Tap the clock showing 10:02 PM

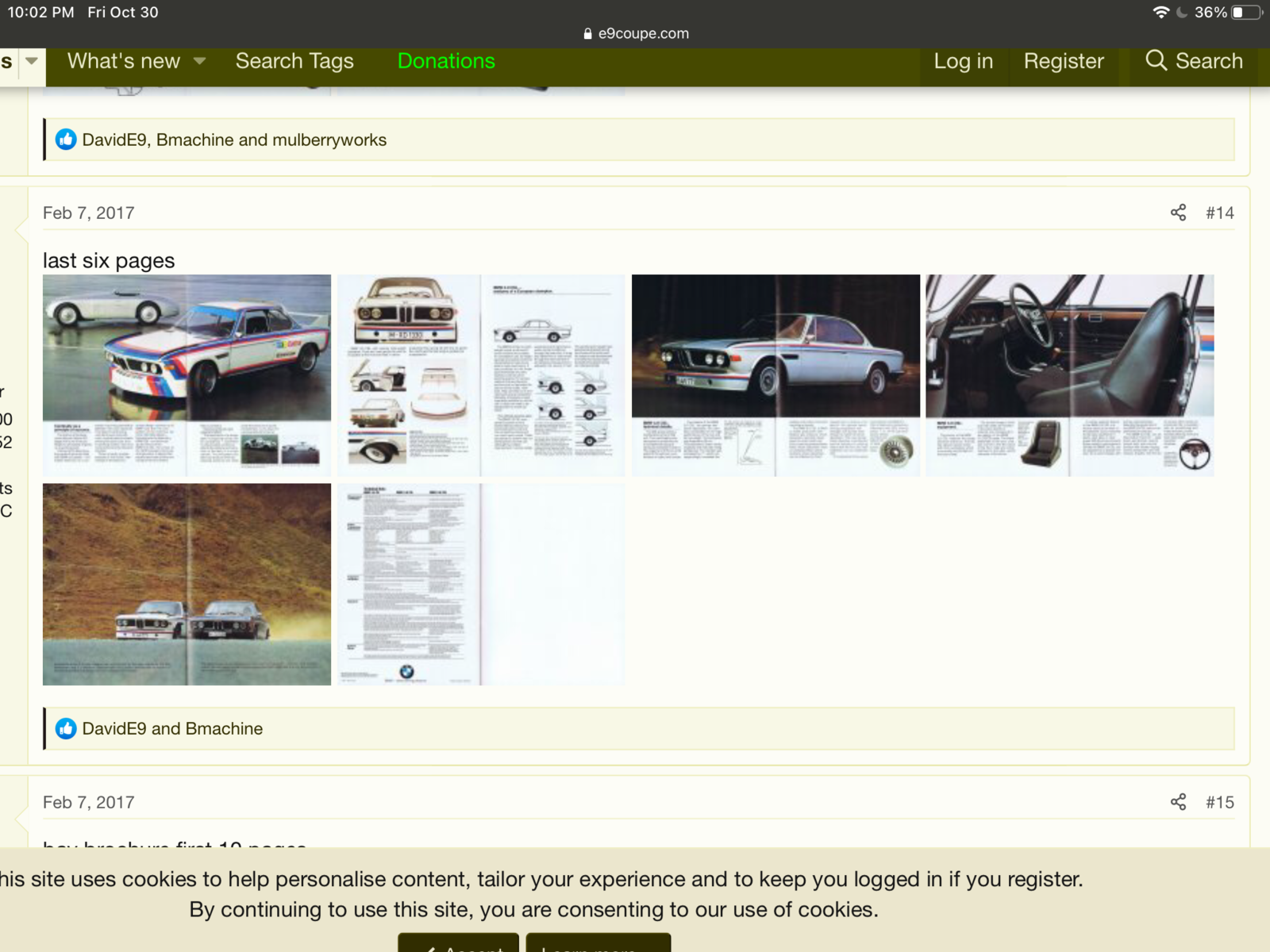41,13
